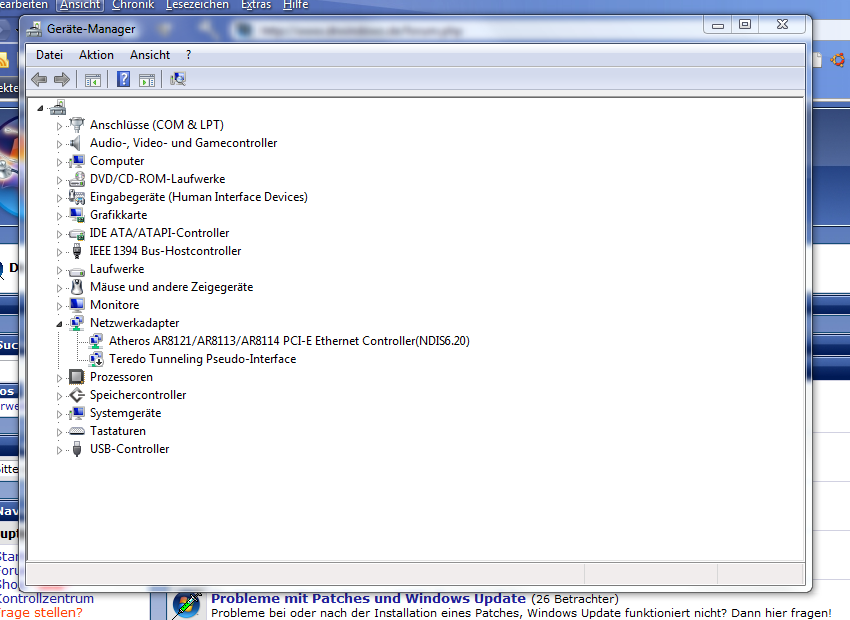Image resolution: width=850 pixels, height=620 pixels.
Task: Click the Systemgeräte icon
Action: [x=77, y=413]
